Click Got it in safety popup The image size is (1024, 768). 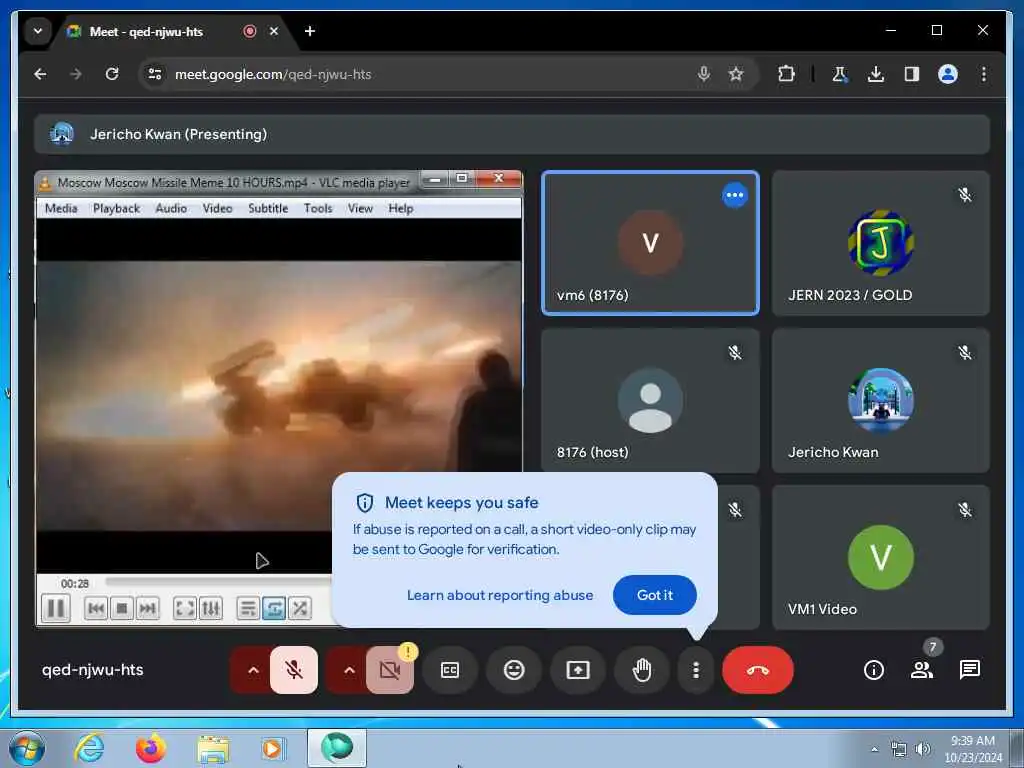[x=654, y=595]
